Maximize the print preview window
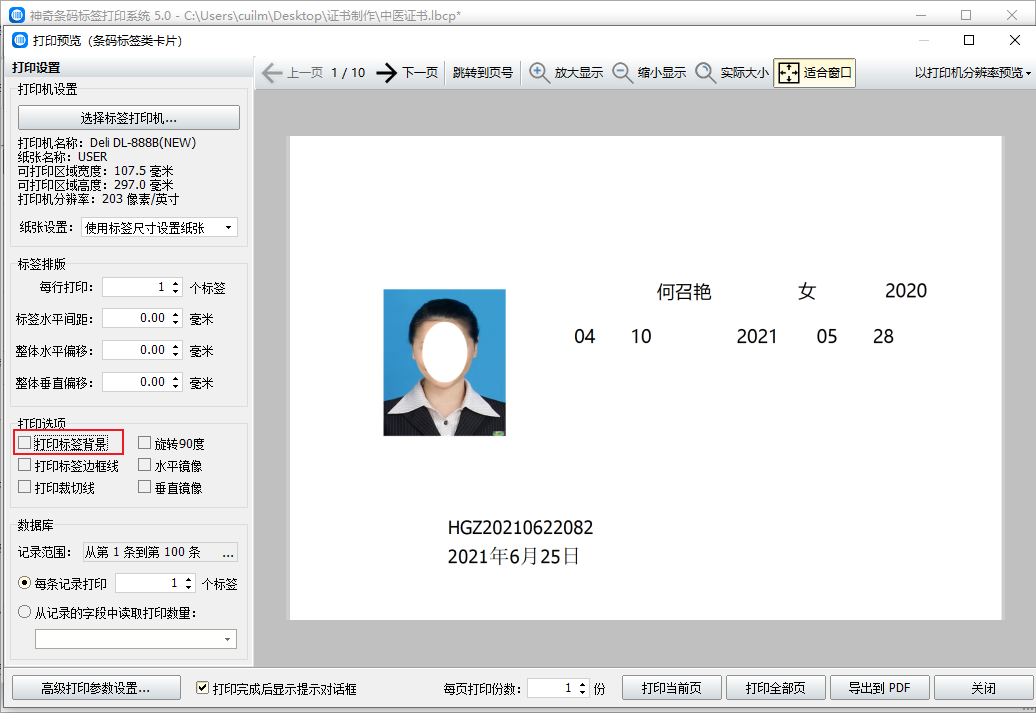This screenshot has height=713, width=1036. point(969,40)
